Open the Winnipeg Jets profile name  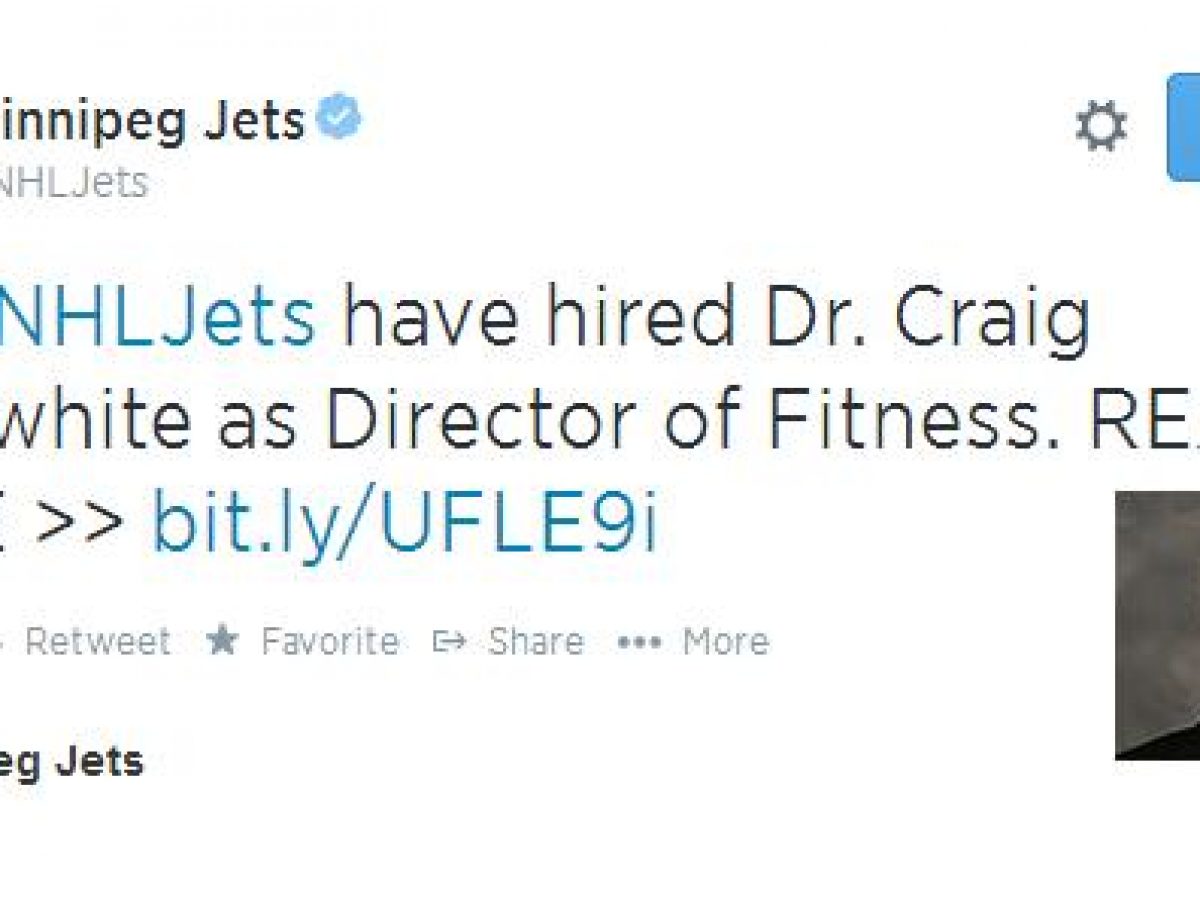150,121
